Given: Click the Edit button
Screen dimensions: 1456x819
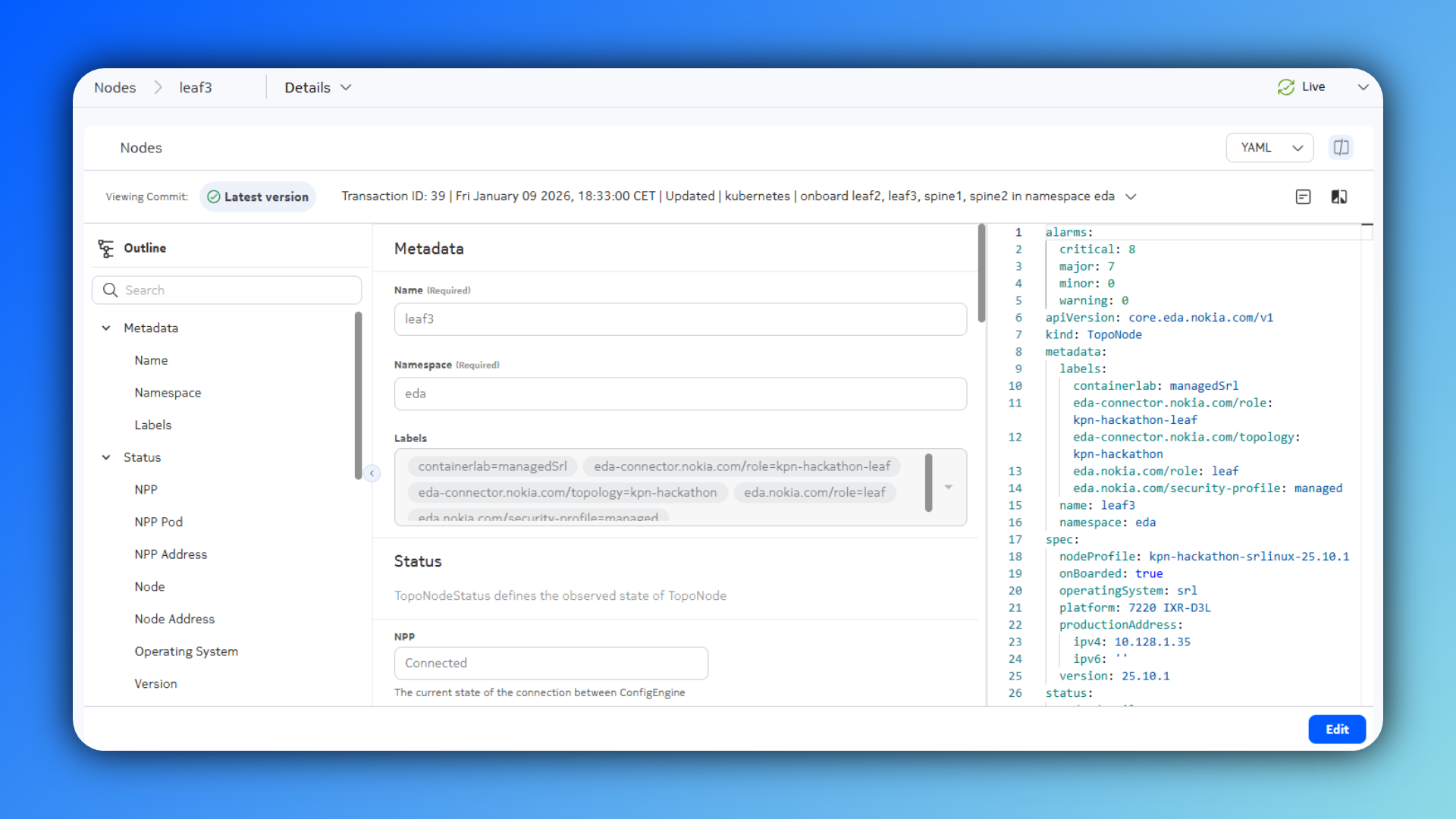Looking at the screenshot, I should pos(1336,729).
